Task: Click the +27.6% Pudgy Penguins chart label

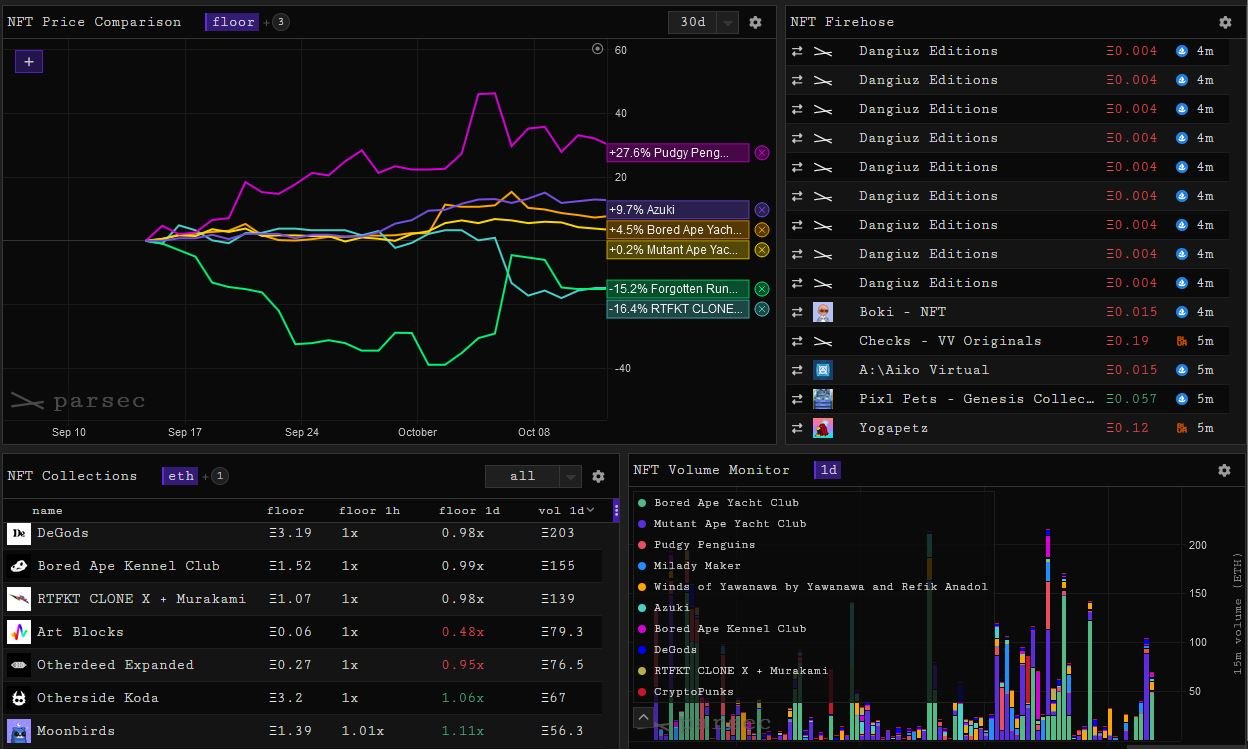Action: tap(677, 153)
